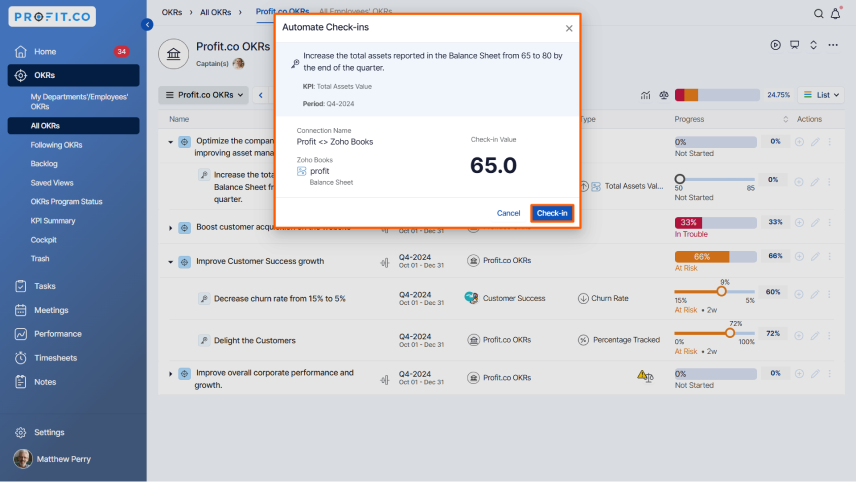The height and width of the screenshot is (482, 856).
Task: Click edit pencil for Decrease churn rate
Action: (815, 294)
